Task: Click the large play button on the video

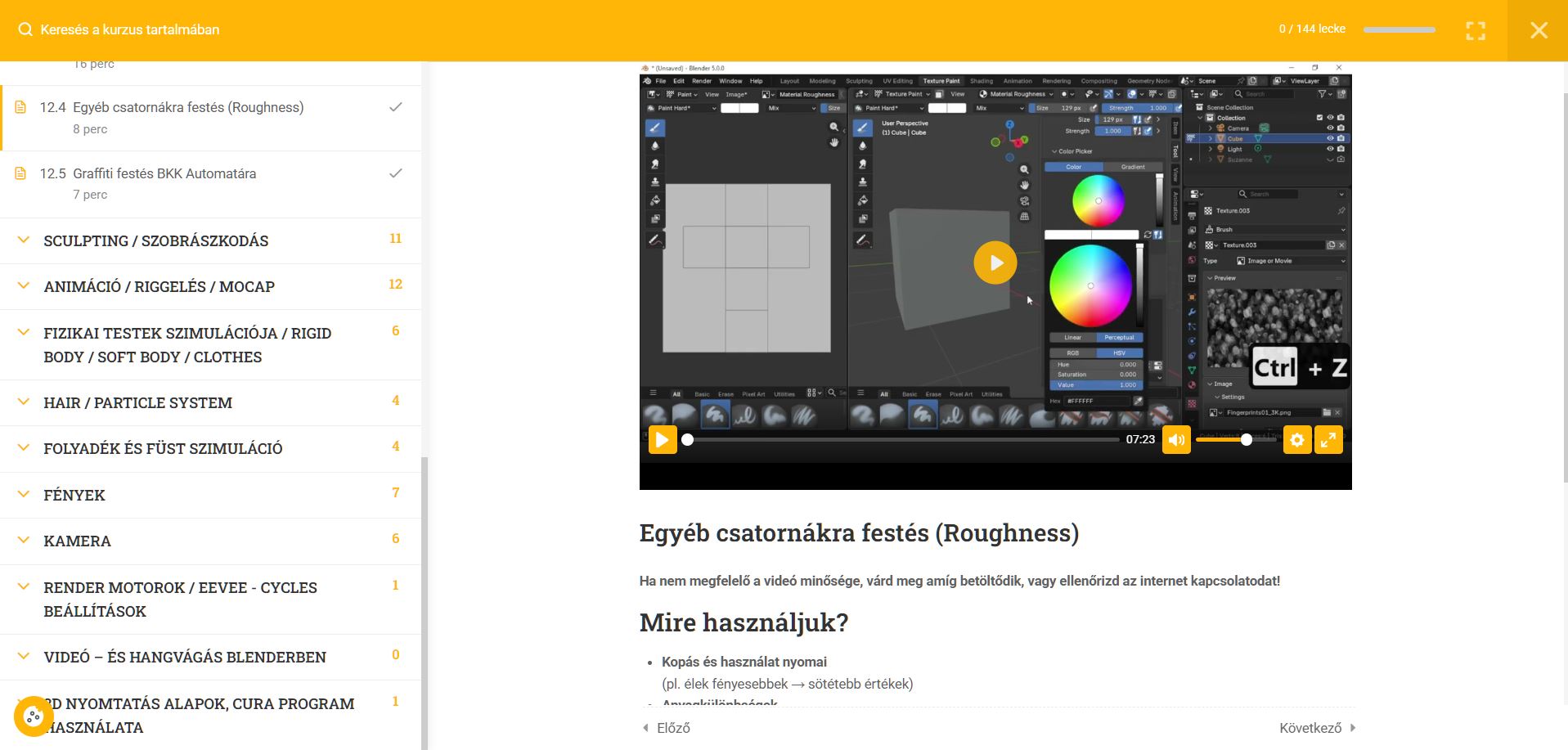Action: 995,263
